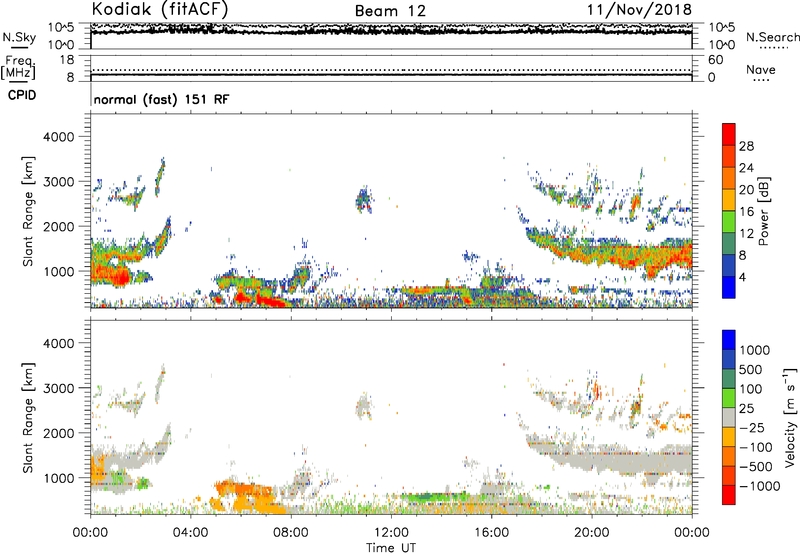This screenshot has width=800, height=554.
Task: Click the 'Kodiak (fitACF)' plot title
Action: pos(160,9)
